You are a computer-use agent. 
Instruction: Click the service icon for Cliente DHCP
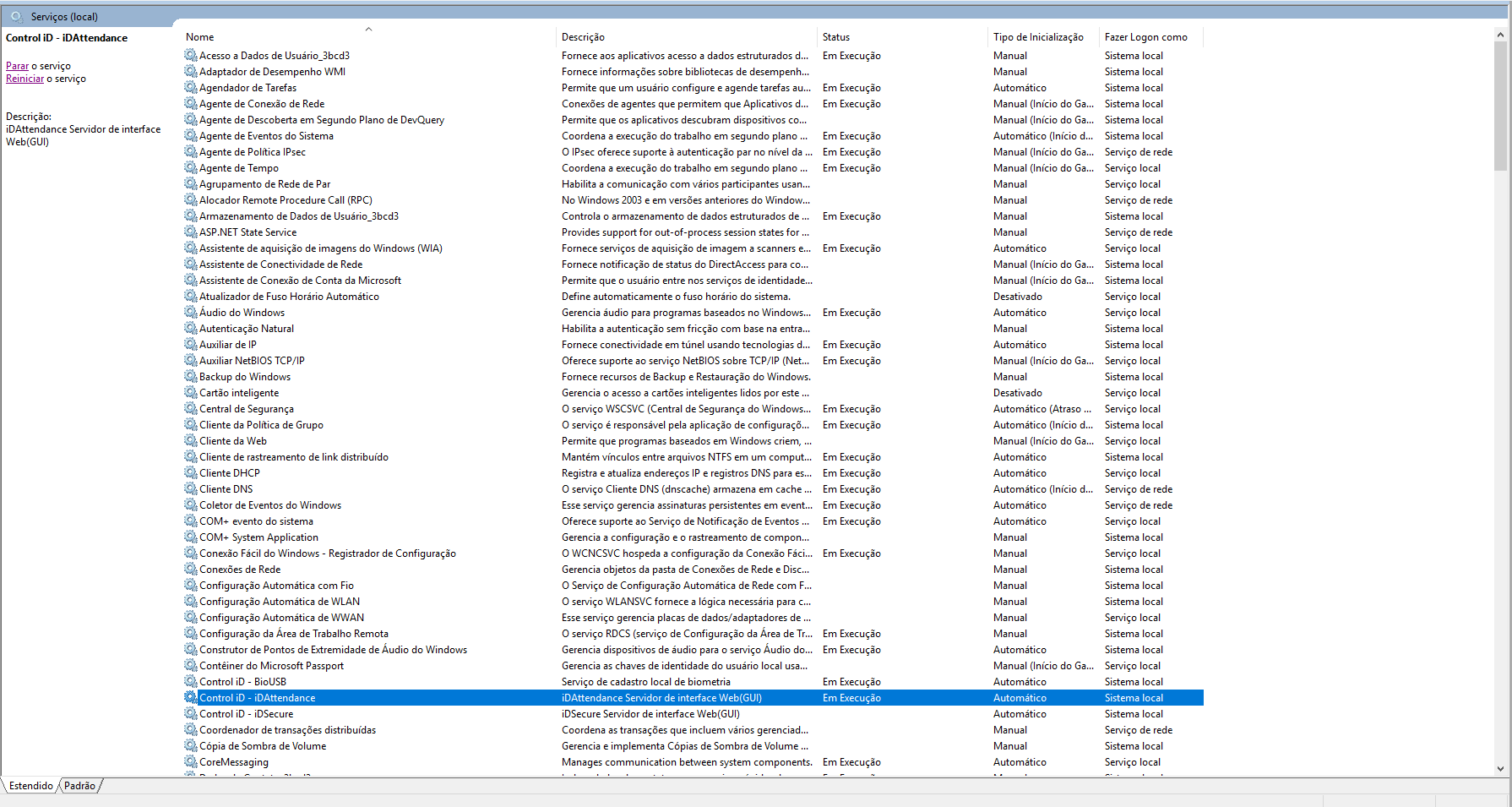pyautogui.click(x=191, y=472)
